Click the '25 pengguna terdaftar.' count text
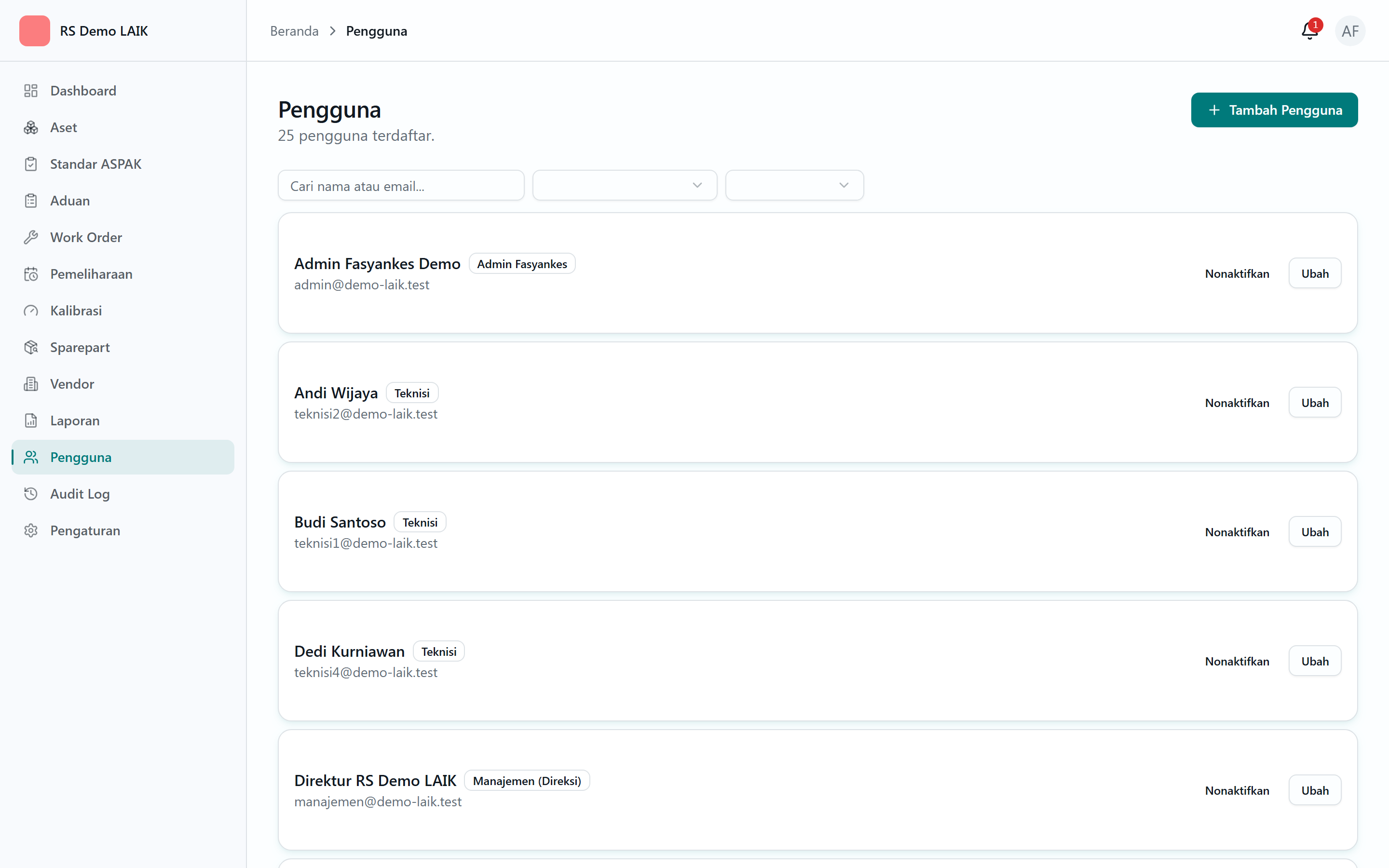The width and height of the screenshot is (1389, 868). [356, 136]
